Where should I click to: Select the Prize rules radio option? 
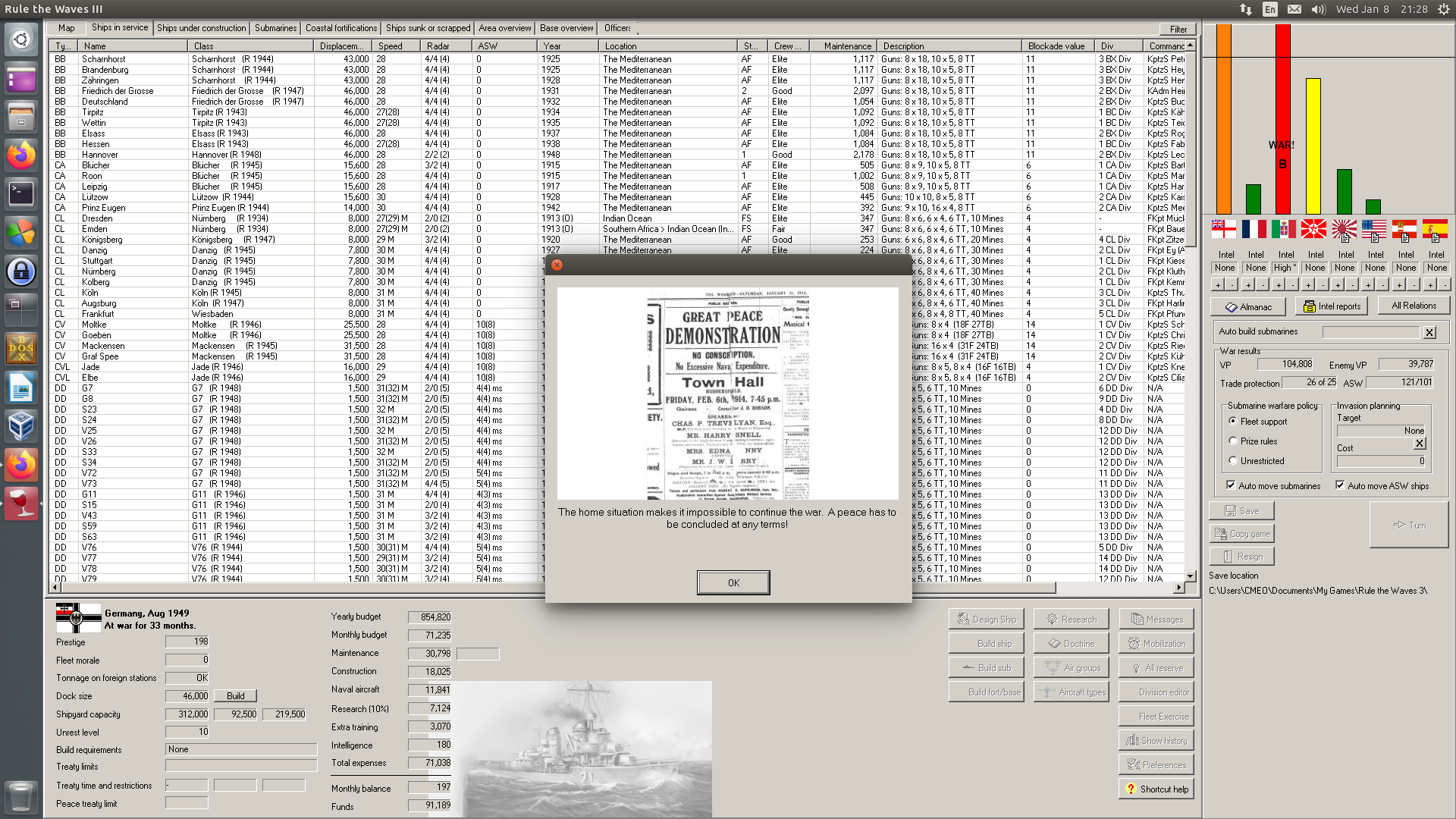1233,441
